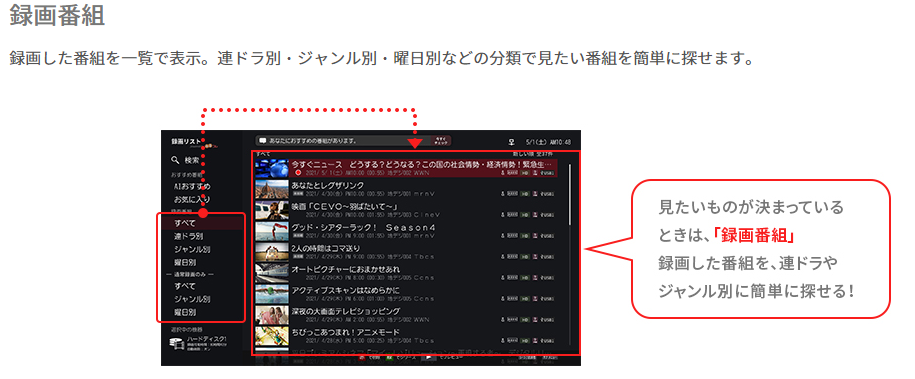Image resolution: width=915 pixels, height=379 pixels.
Task: Select 連ドラ別 in the sidebar
Action: [188, 237]
